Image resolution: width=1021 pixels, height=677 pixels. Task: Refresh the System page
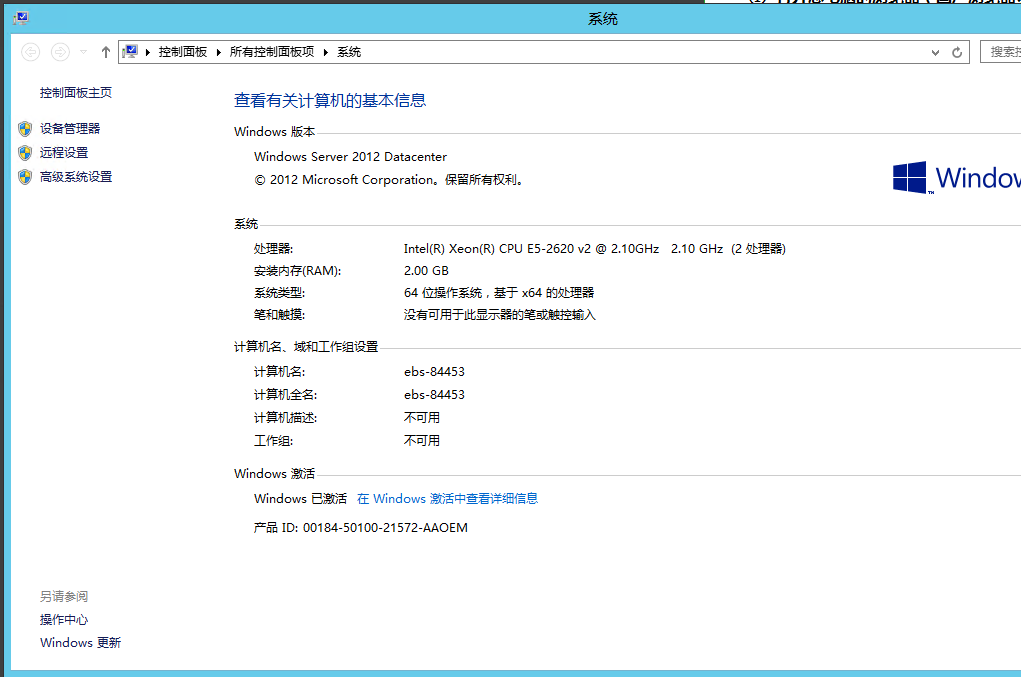tap(957, 53)
